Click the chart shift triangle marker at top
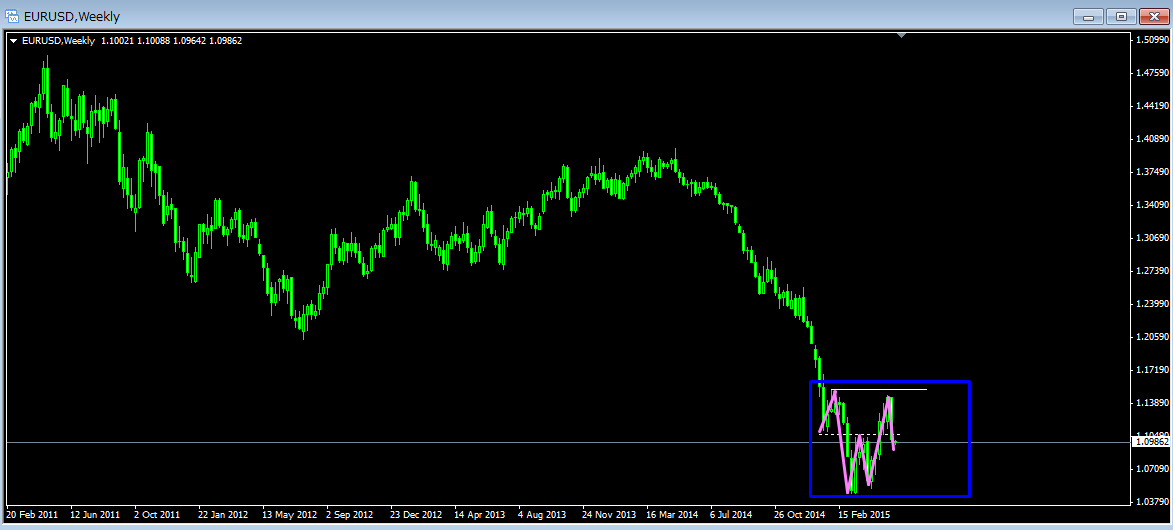Image resolution: width=1173 pixels, height=530 pixels. coord(902,36)
